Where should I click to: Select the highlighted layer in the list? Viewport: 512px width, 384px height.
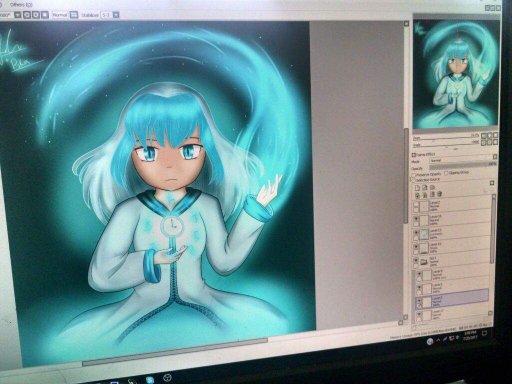pyautogui.click(x=452, y=300)
